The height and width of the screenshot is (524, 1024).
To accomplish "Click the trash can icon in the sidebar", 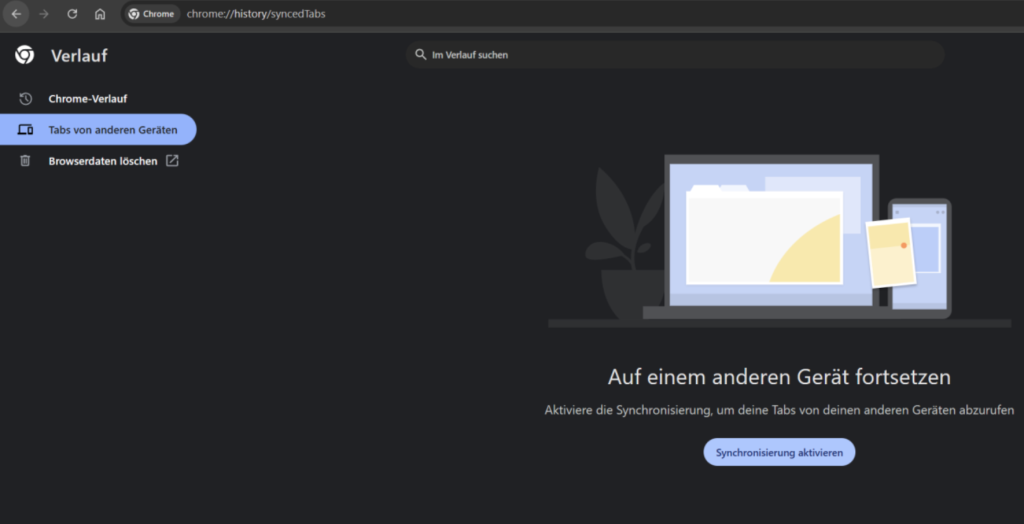I will pos(26,161).
